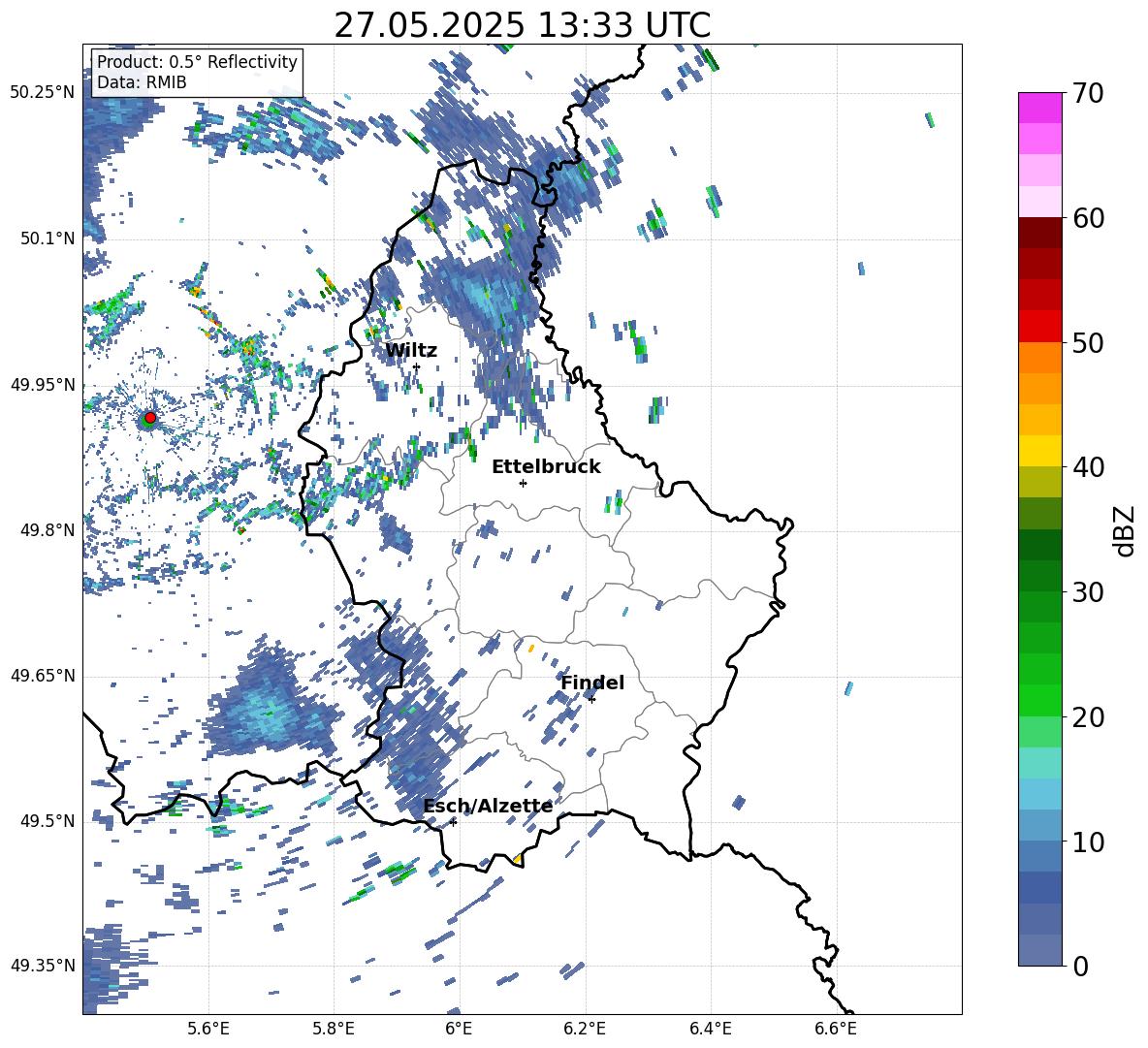Click the Esch/Alzette city label
Screen dimensions: 1148x1048
pos(488,806)
